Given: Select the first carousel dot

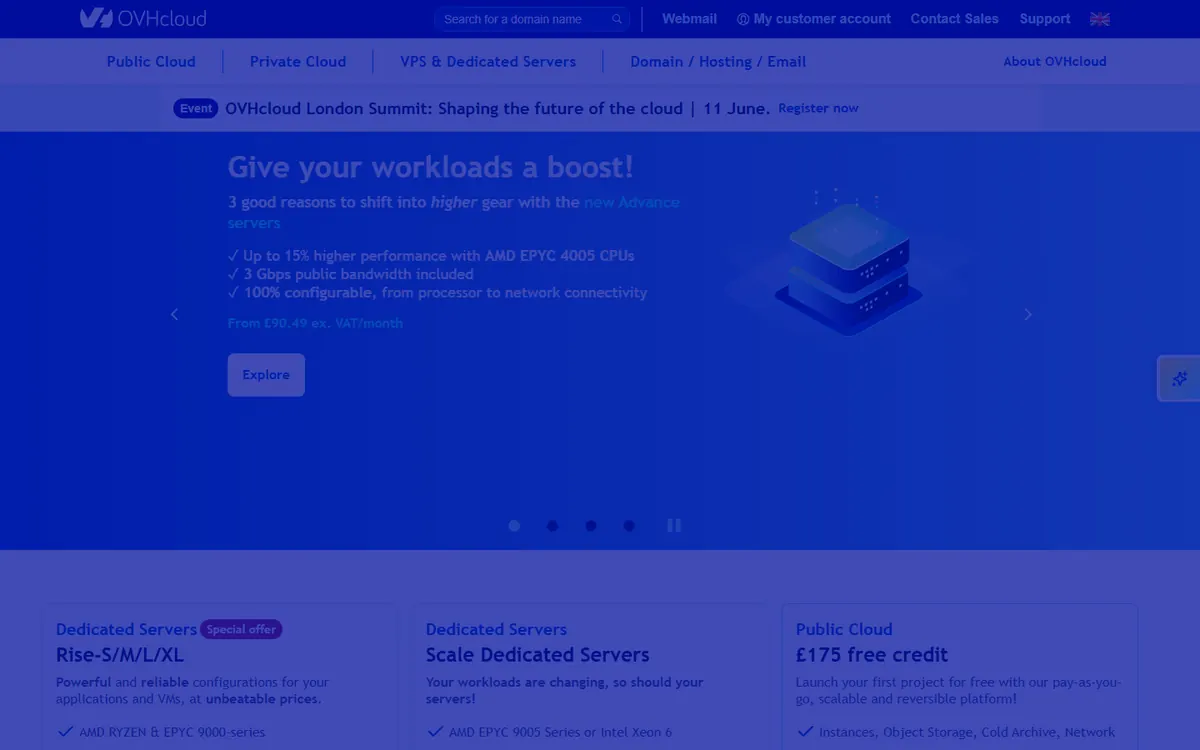Looking at the screenshot, I should 514,525.
